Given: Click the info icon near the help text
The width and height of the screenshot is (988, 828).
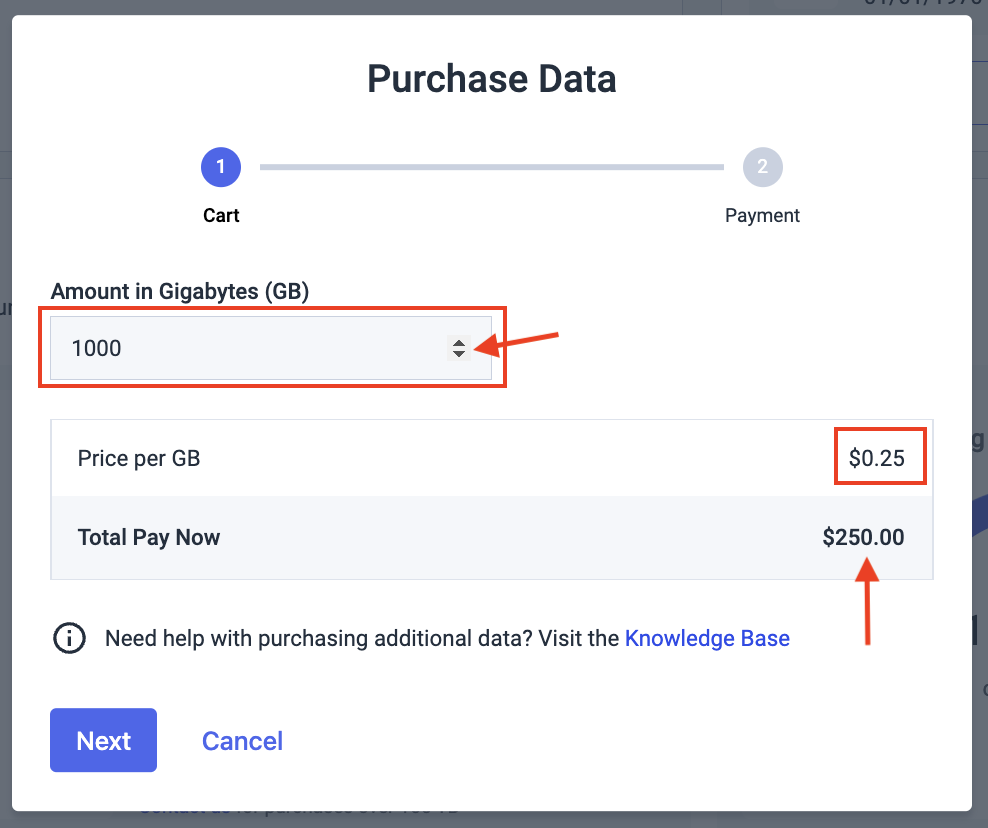Looking at the screenshot, I should point(69,638).
